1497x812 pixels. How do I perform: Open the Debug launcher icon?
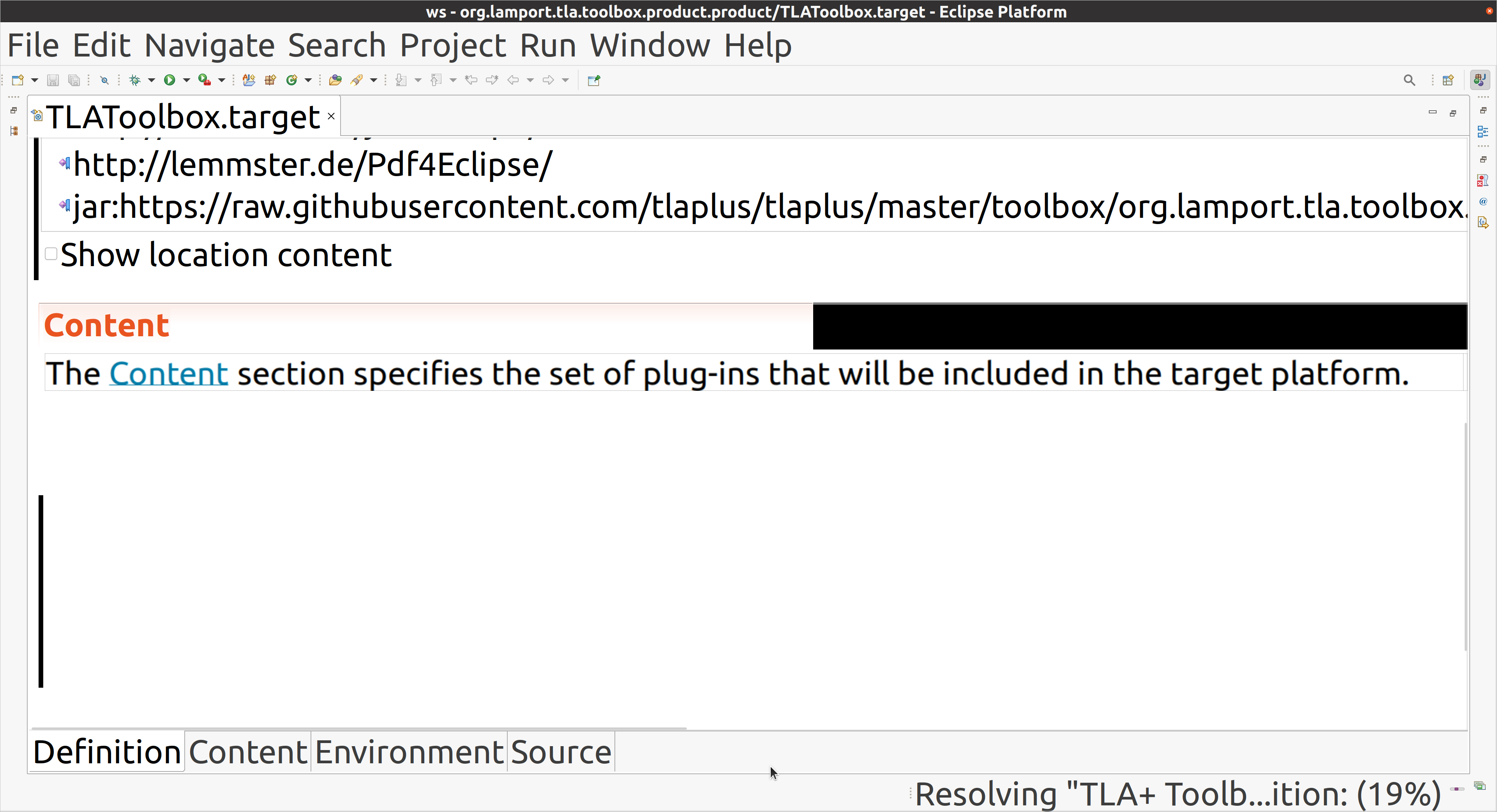[x=134, y=80]
